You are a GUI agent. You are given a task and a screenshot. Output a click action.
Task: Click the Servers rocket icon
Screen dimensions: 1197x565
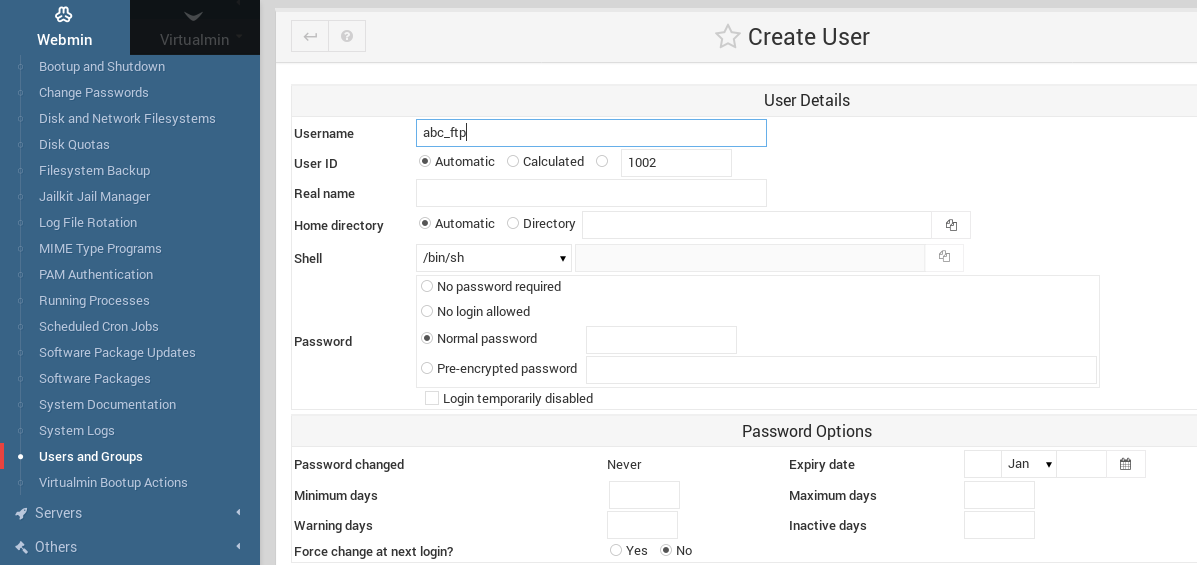point(21,513)
